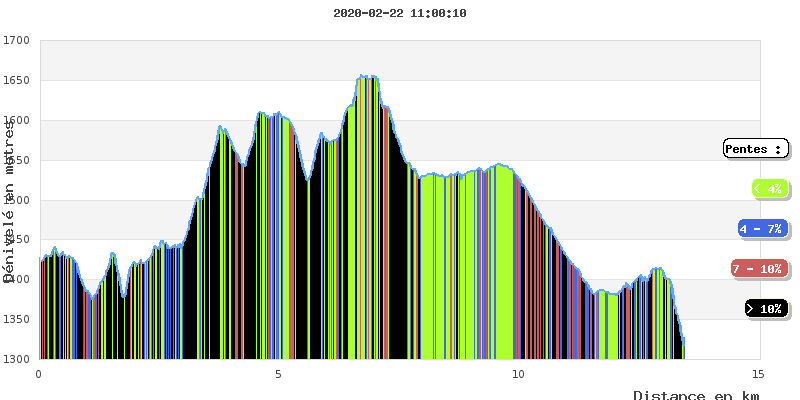Click the "Distance en km" axis title

click(x=696, y=395)
